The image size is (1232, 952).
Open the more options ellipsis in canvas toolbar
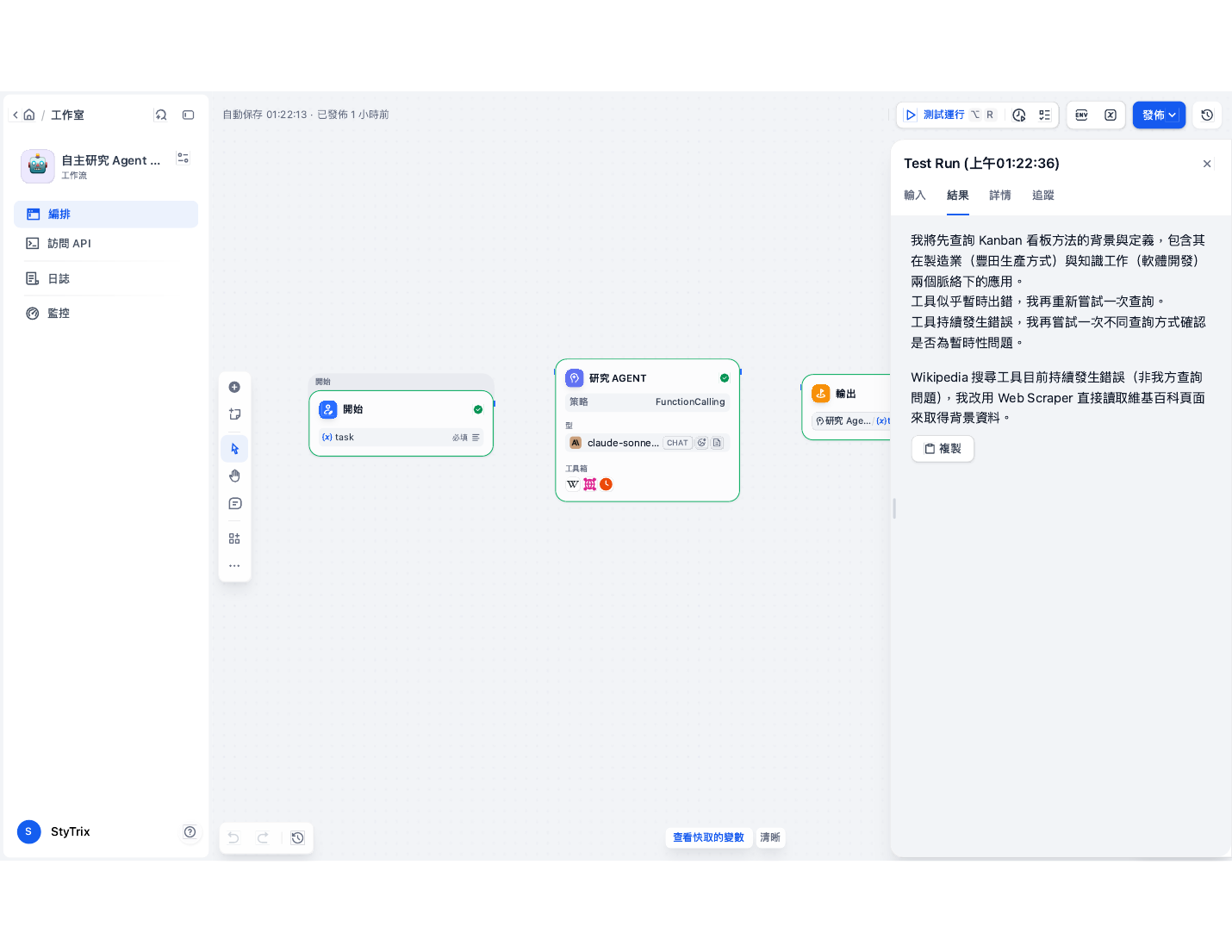[x=234, y=566]
